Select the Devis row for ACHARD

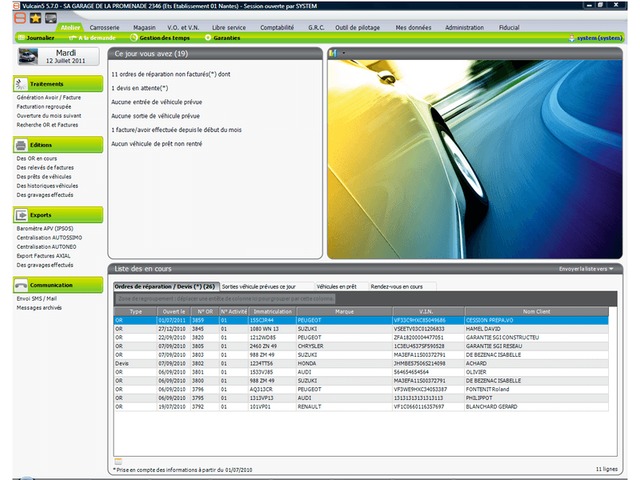[x=361, y=363]
